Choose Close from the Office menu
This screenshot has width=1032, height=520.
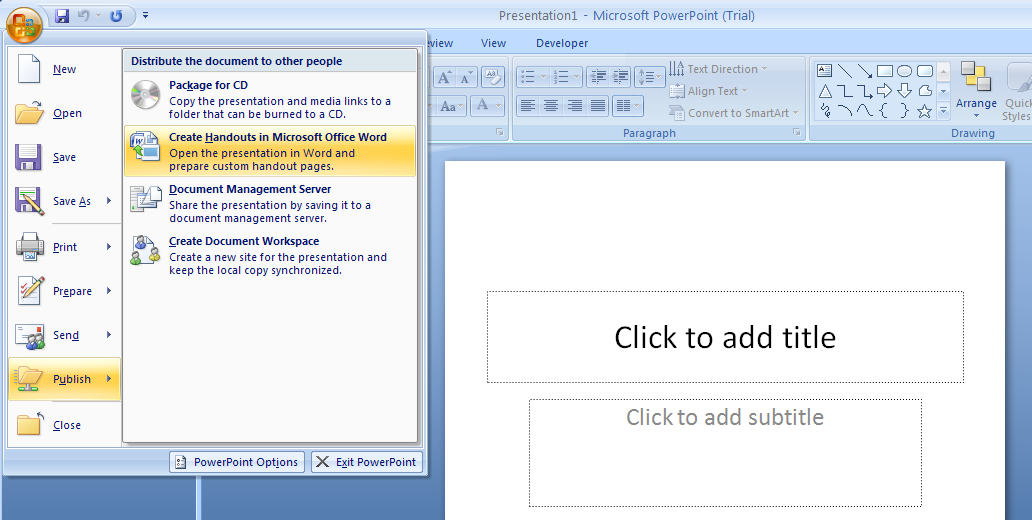click(x=64, y=425)
